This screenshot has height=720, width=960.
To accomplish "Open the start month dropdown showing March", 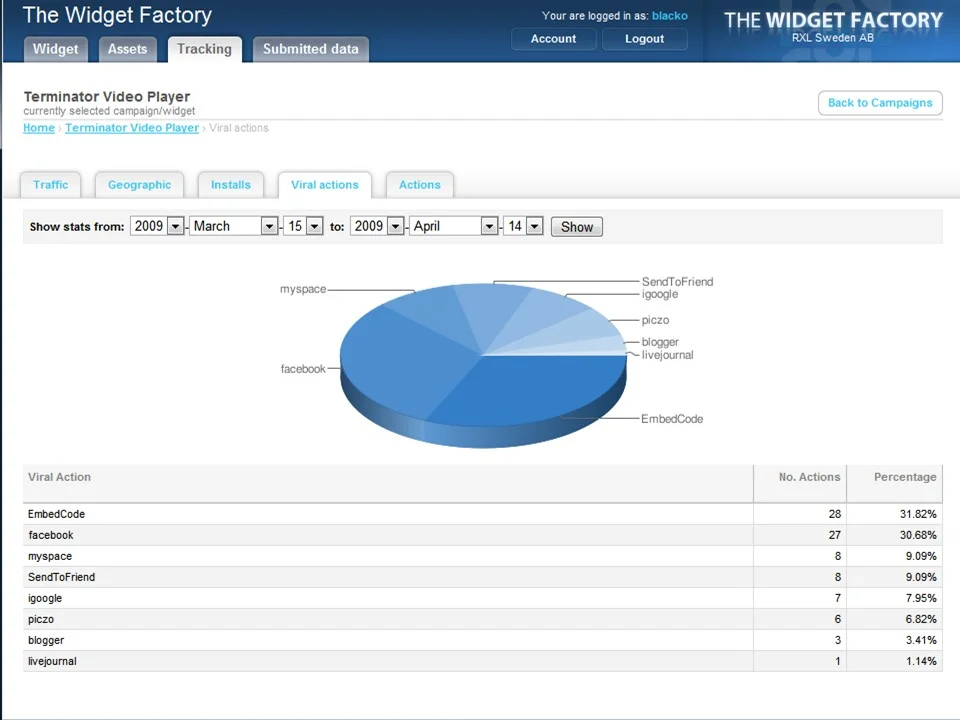I will click(233, 227).
